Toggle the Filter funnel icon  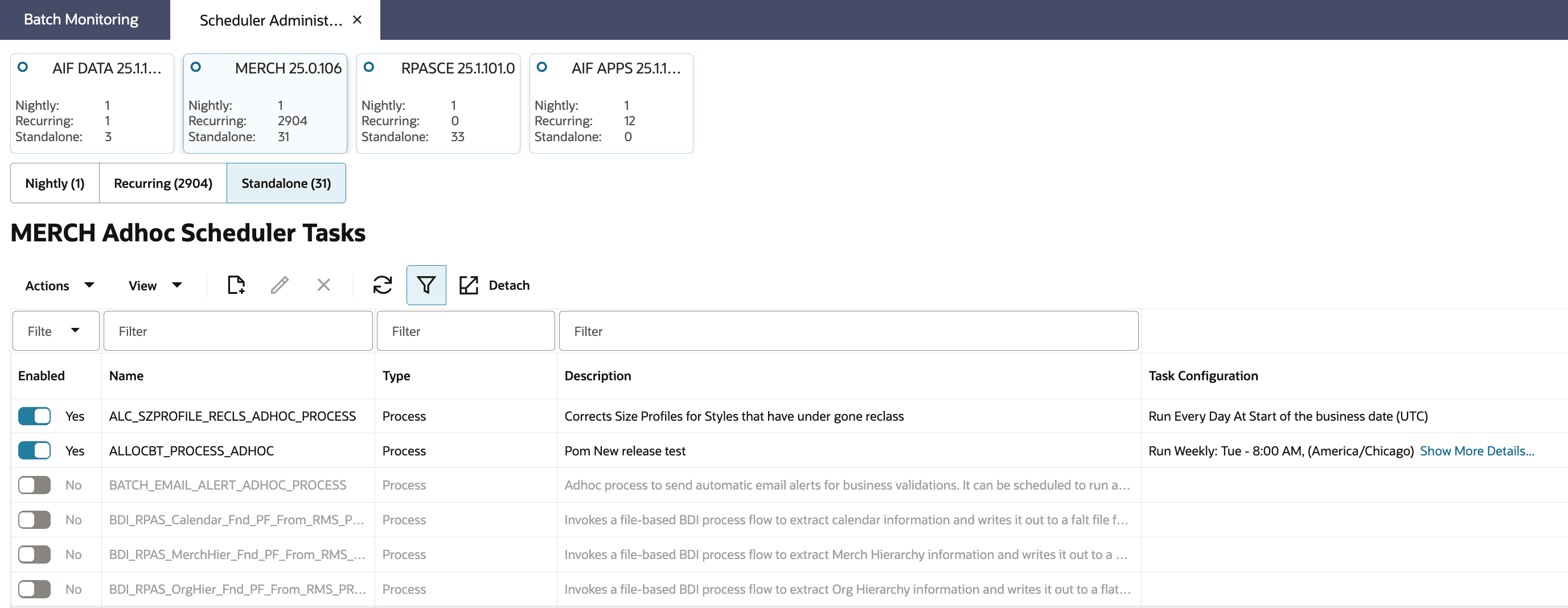tap(426, 285)
